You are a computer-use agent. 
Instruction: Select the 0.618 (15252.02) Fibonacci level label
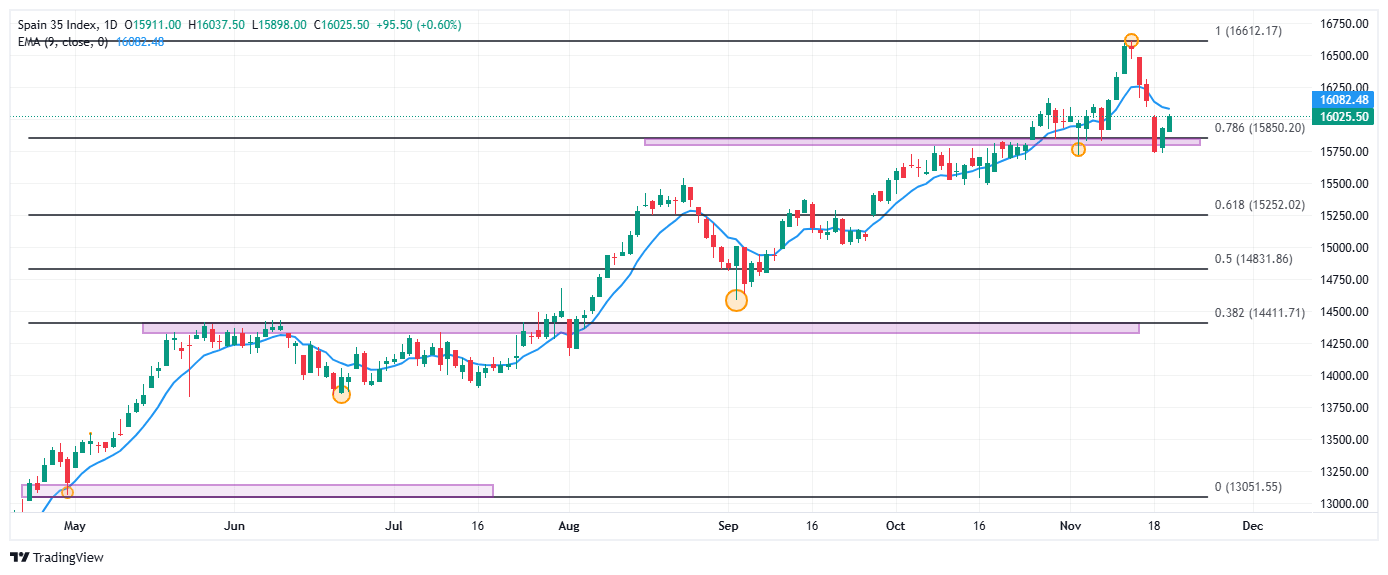1259,205
